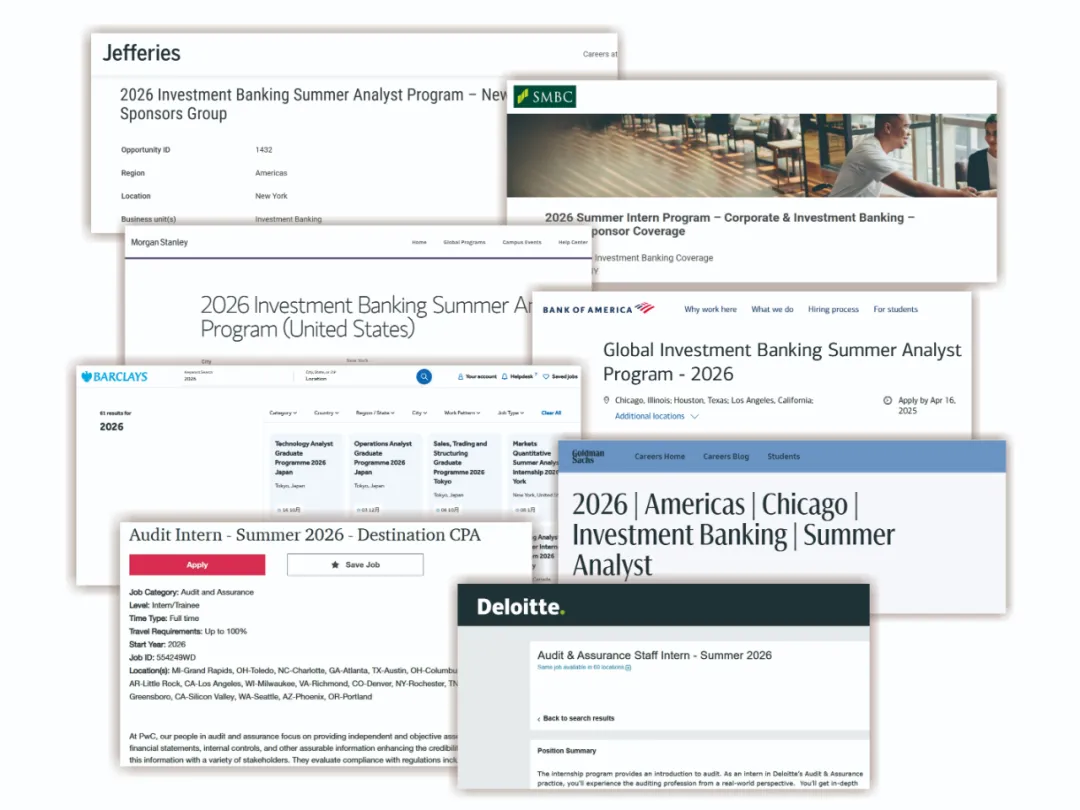The width and height of the screenshot is (1080, 810).
Task: Click Travel Requirements: Up to 100% line
Action: [188, 632]
